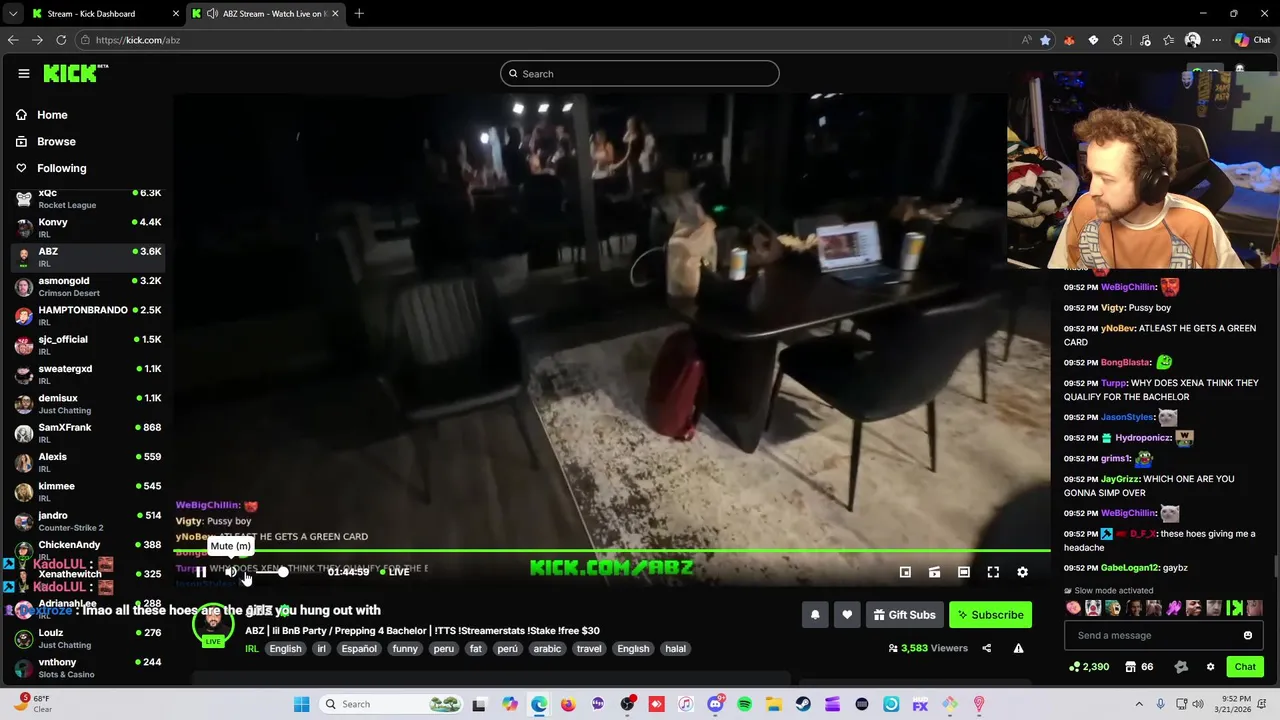Viewport: 1280px width, 720px height.
Task: Open Browse in sidebar
Action: pyautogui.click(x=56, y=142)
